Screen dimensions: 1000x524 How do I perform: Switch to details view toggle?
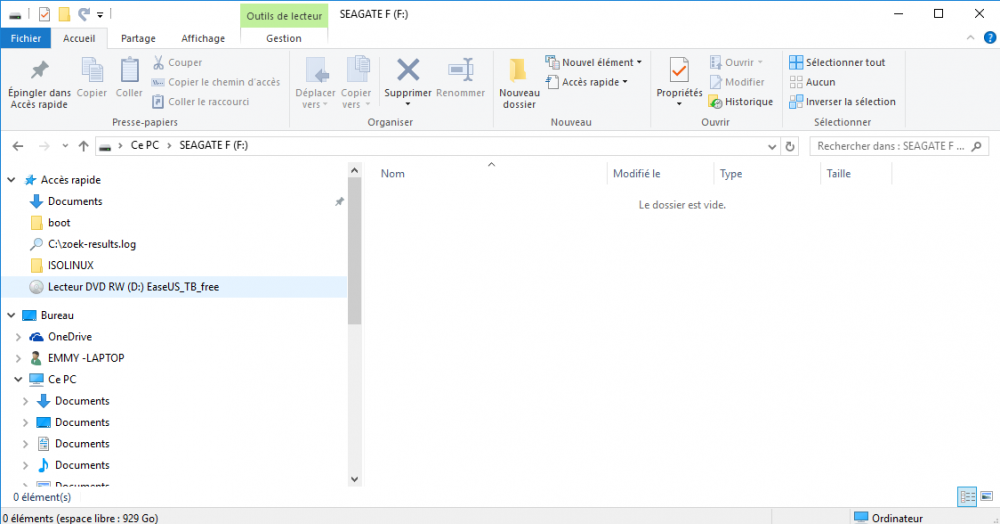[x=967, y=496]
